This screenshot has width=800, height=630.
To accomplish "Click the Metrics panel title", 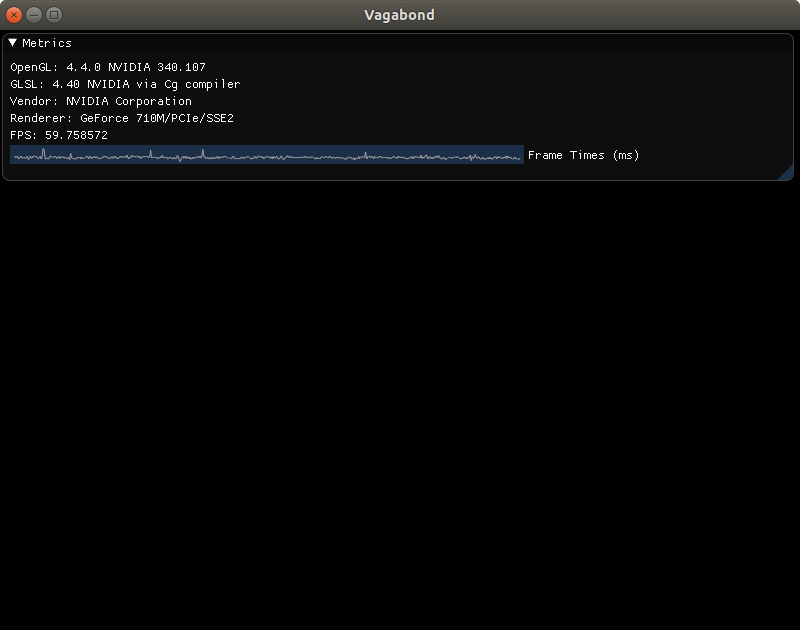I will click(x=47, y=43).
